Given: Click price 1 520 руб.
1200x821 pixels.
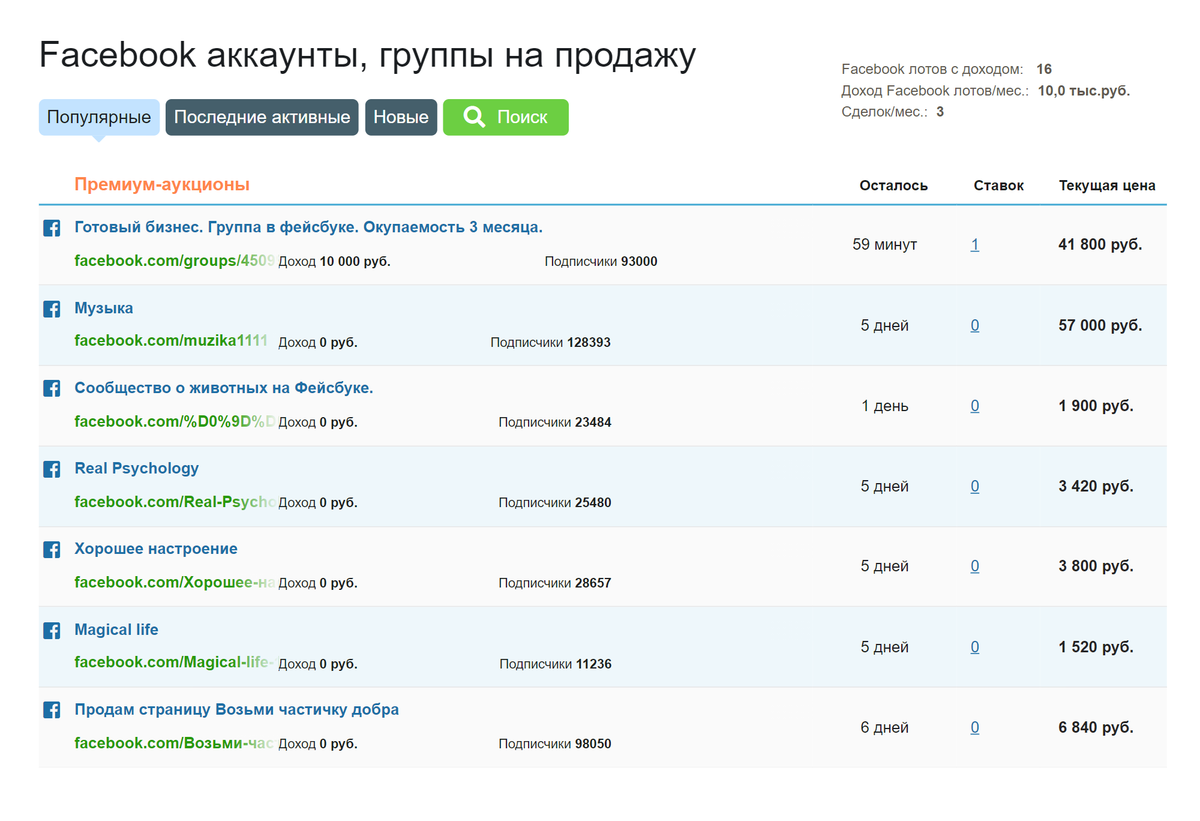Looking at the screenshot, I should [1096, 647].
